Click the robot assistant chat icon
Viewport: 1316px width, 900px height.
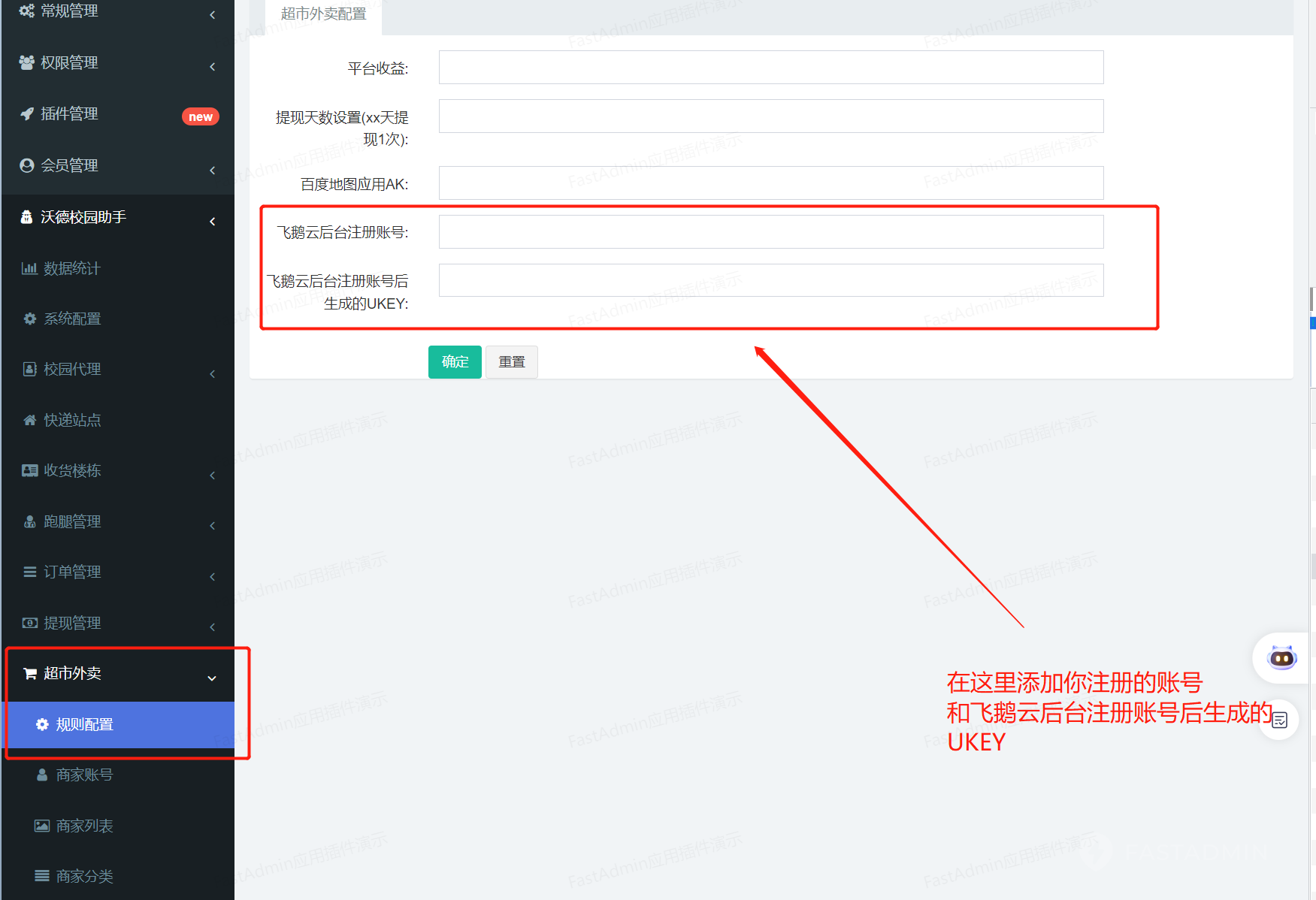coord(1281,658)
